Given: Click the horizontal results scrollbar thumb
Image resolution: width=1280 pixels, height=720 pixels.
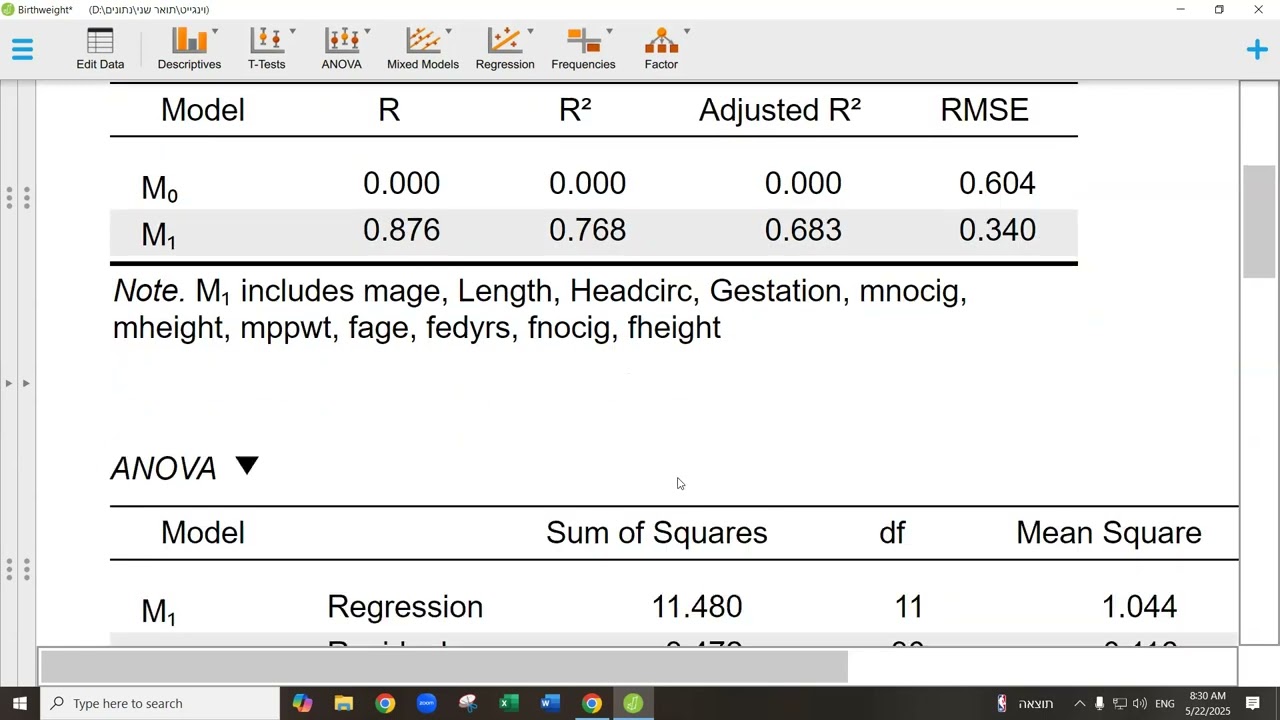Looking at the screenshot, I should [444, 666].
